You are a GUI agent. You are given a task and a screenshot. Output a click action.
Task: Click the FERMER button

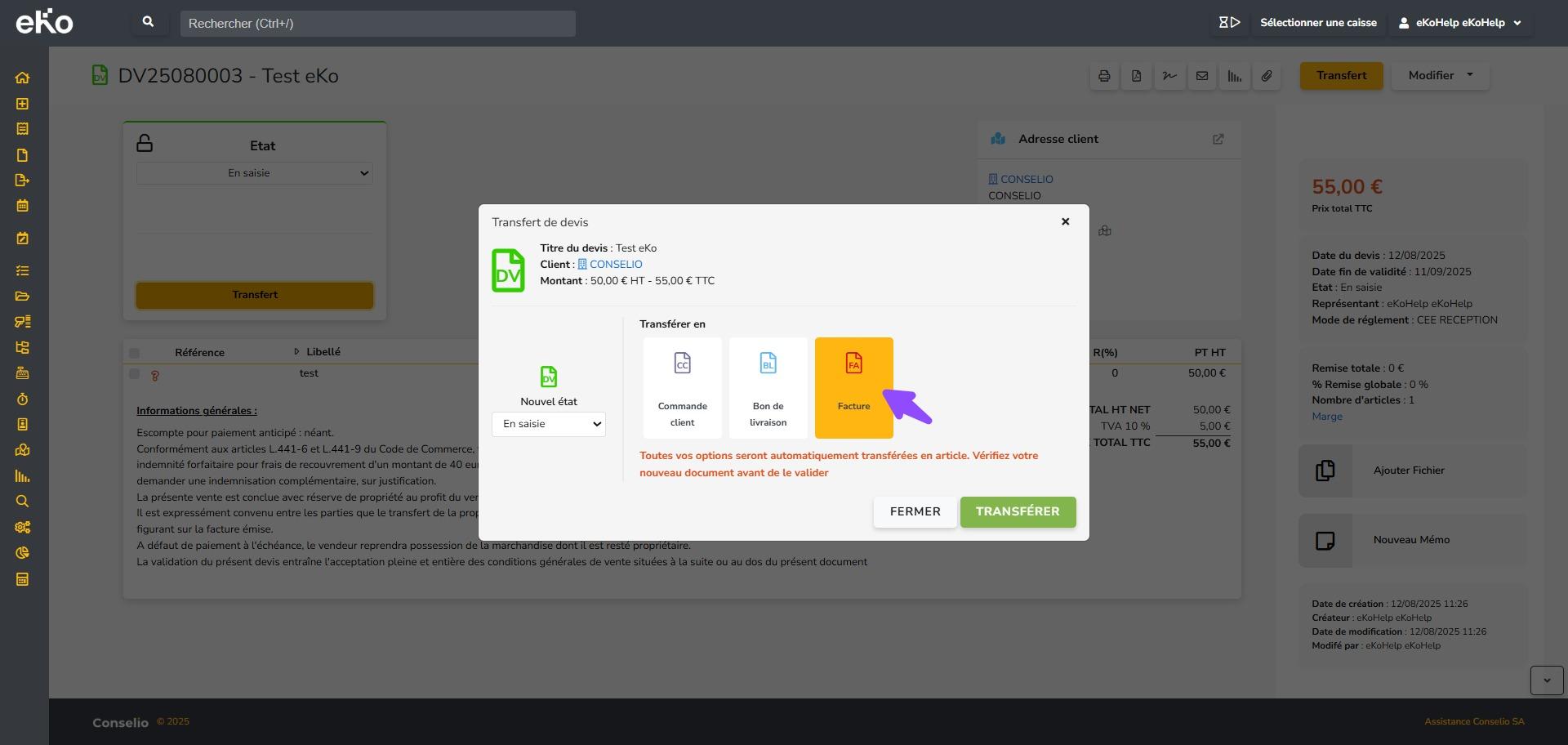point(915,511)
